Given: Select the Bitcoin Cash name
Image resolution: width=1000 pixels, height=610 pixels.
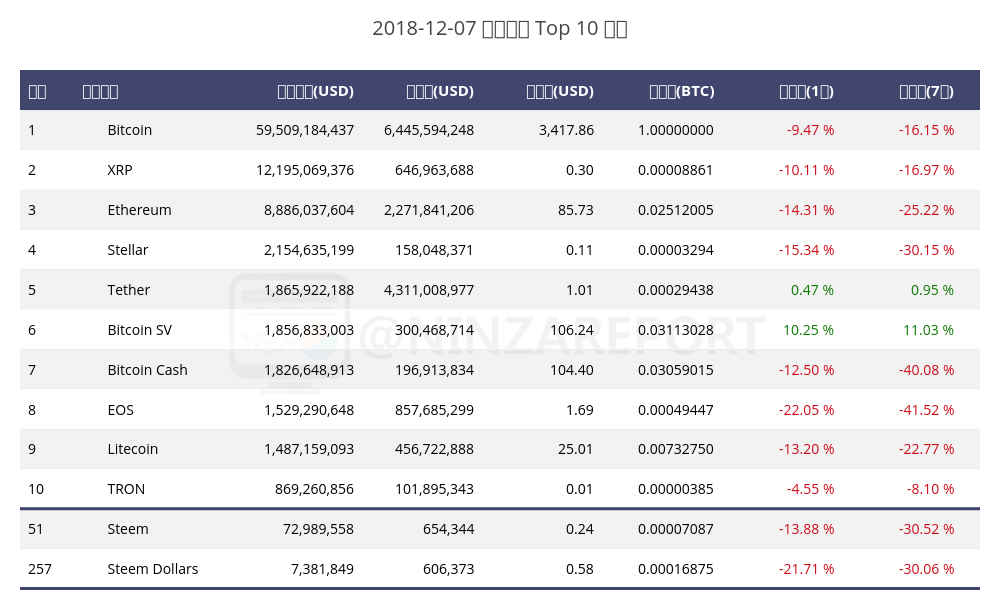Looking at the screenshot, I should [147, 370].
